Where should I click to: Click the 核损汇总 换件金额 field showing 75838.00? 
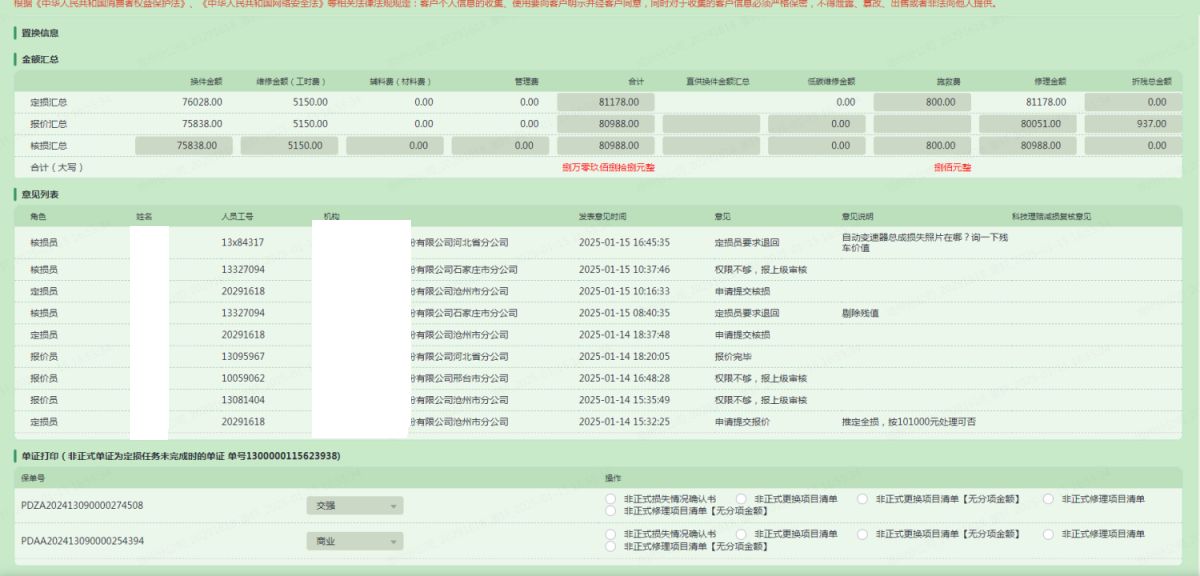tap(183, 145)
